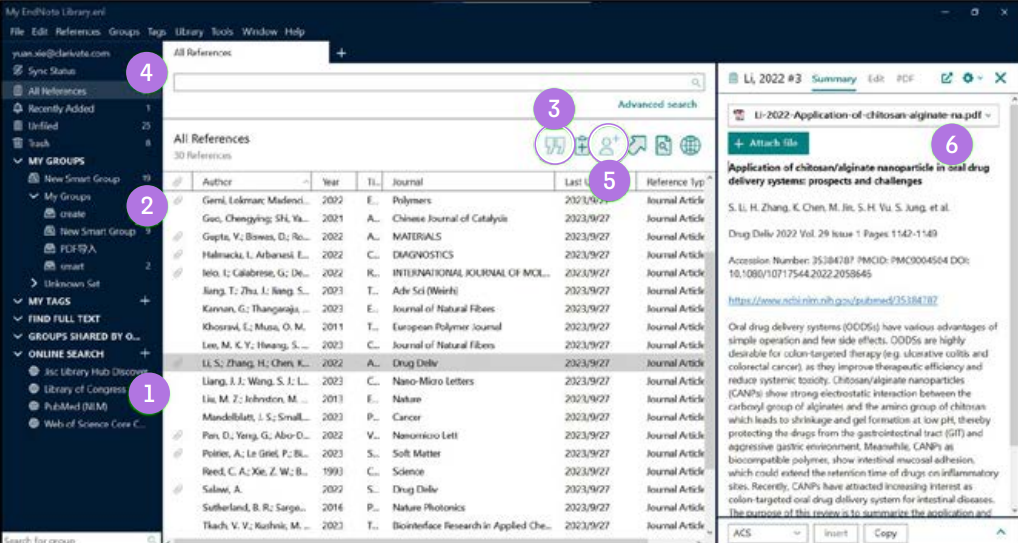The image size is (1018, 543).
Task: Switch to the Edit tab in reference panel
Action: 875,78
